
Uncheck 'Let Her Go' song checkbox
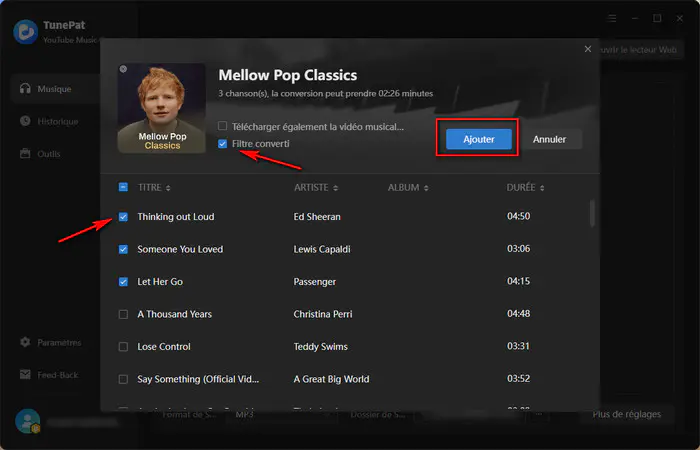point(123,282)
